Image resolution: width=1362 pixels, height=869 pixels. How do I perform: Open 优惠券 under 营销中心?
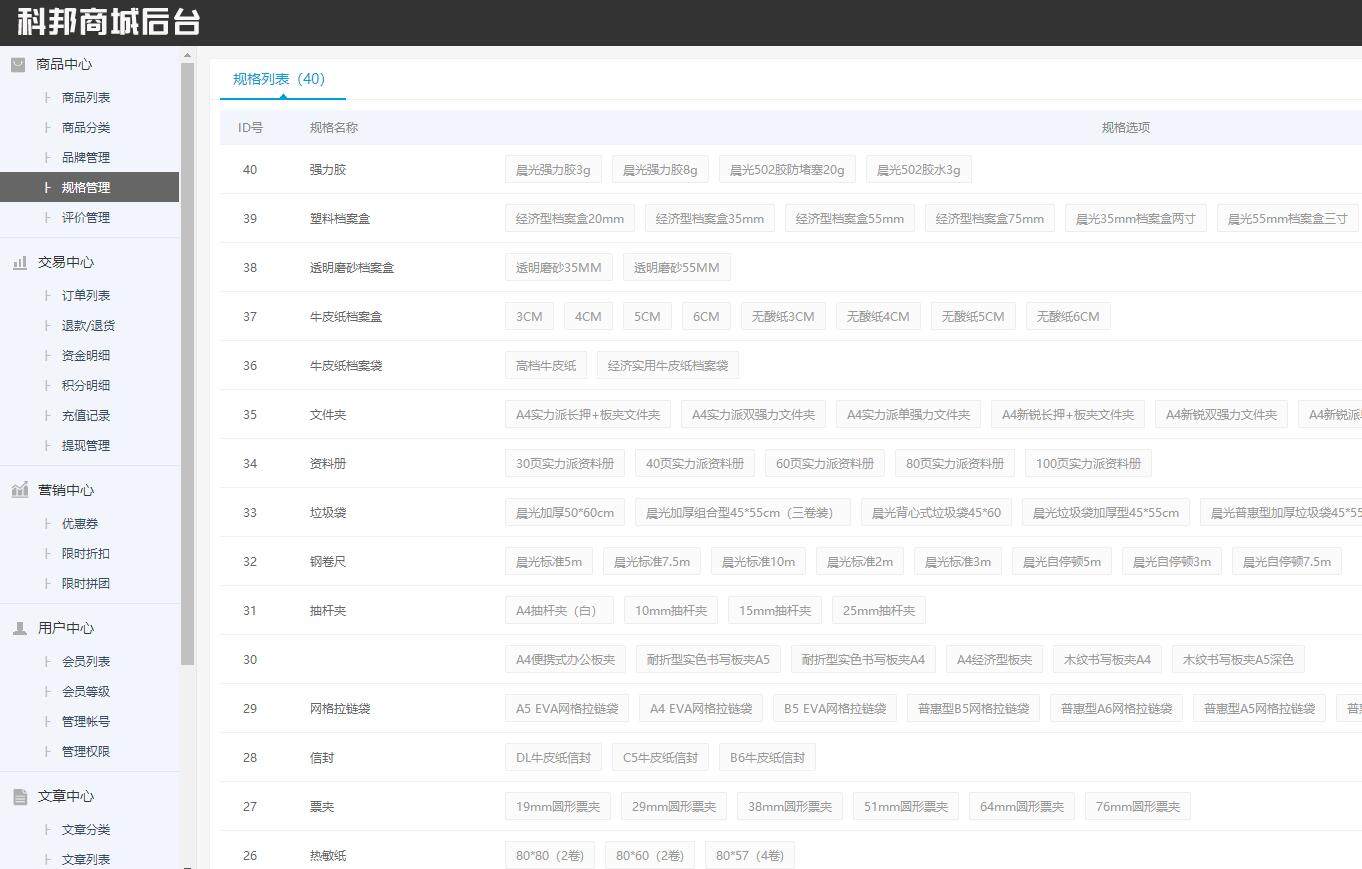pos(80,524)
